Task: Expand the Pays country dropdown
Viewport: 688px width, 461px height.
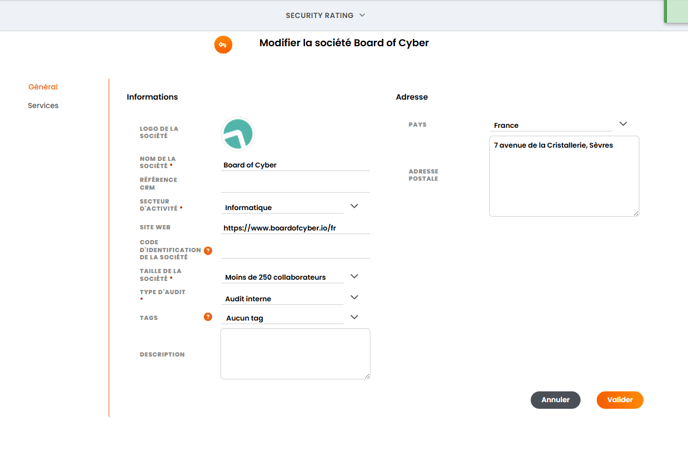Action: (623, 125)
